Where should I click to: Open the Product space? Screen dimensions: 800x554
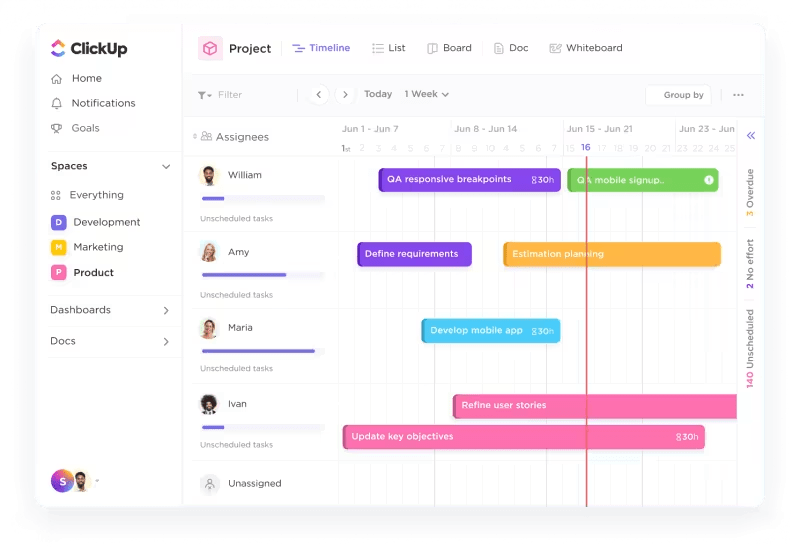point(82,272)
